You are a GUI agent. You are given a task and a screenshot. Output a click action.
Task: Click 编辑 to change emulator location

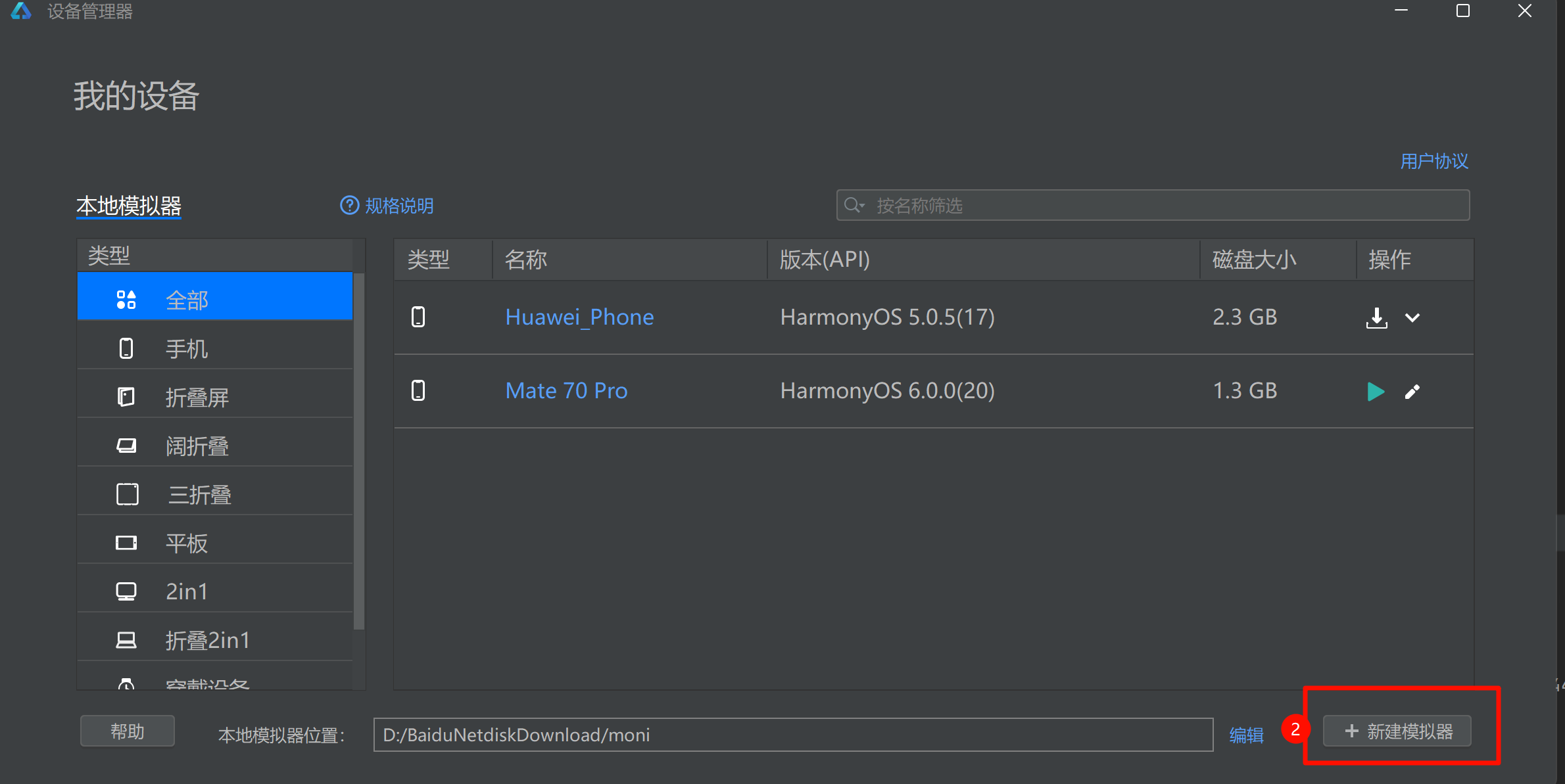click(x=1246, y=735)
